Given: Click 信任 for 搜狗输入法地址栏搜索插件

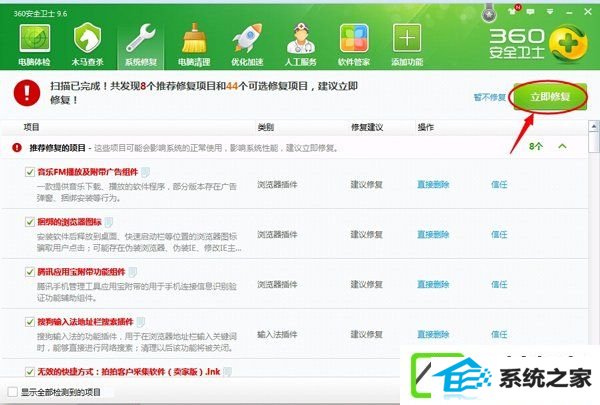Looking at the screenshot, I should click(499, 332).
